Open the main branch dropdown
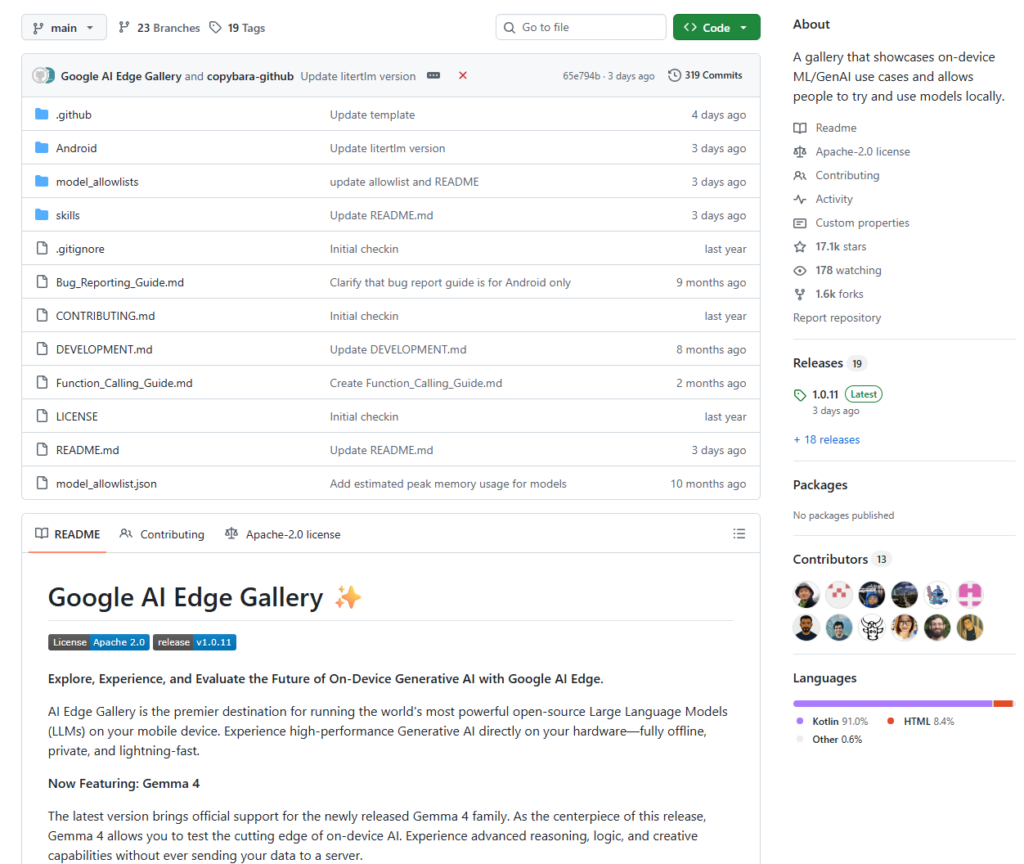The width and height of the screenshot is (1024, 864). point(64,28)
